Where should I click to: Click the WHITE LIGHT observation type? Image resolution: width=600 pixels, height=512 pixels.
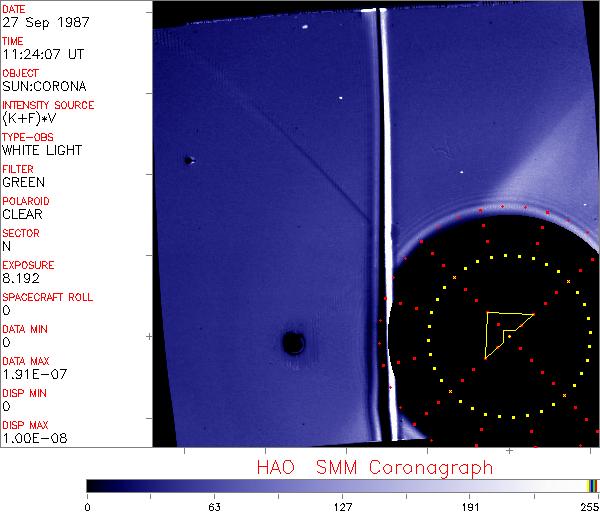pyautogui.click(x=41, y=151)
